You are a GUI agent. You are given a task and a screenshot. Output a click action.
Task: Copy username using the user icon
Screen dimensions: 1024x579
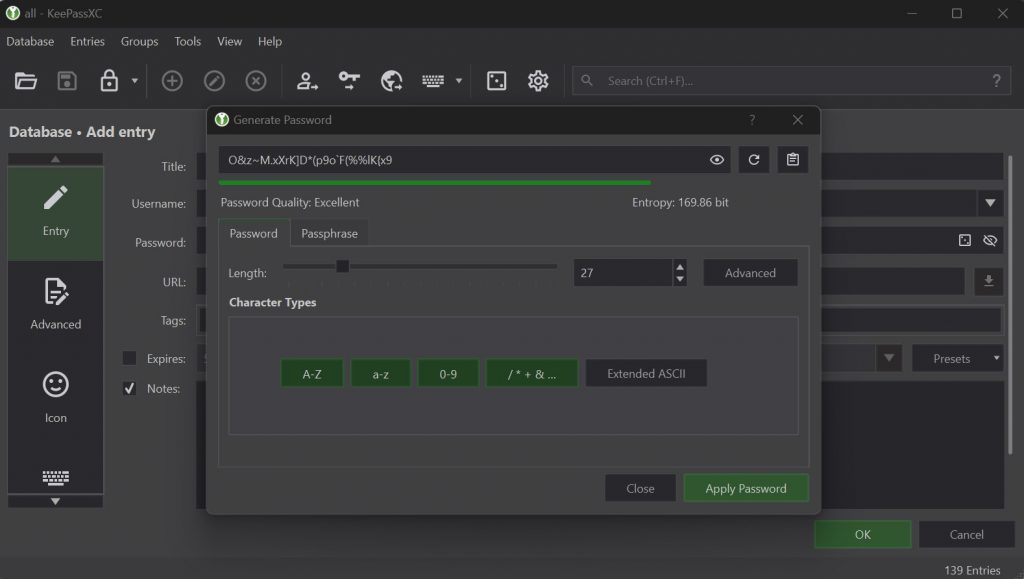(x=306, y=81)
